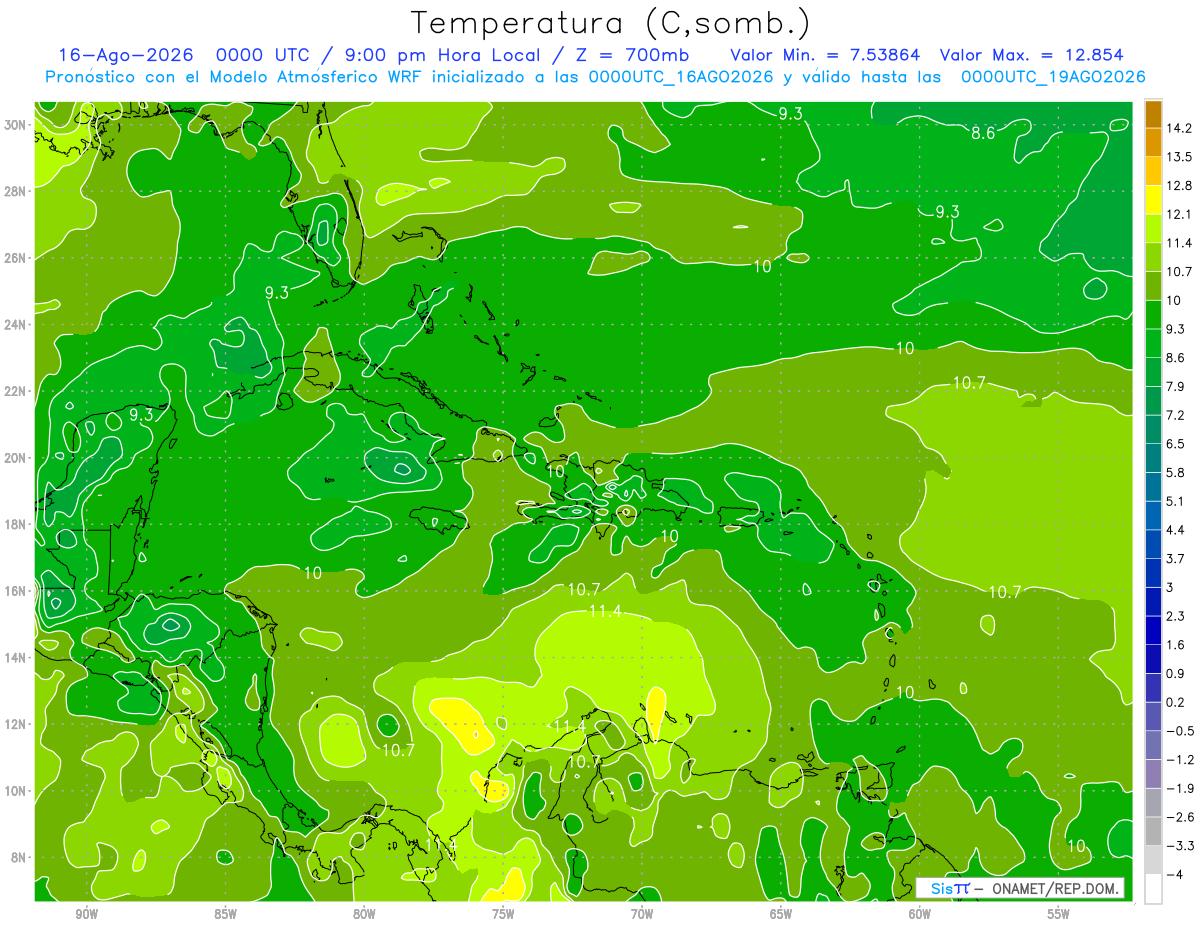
Task: Click the 6.5 color bar label
Action: pyautogui.click(x=1176, y=443)
